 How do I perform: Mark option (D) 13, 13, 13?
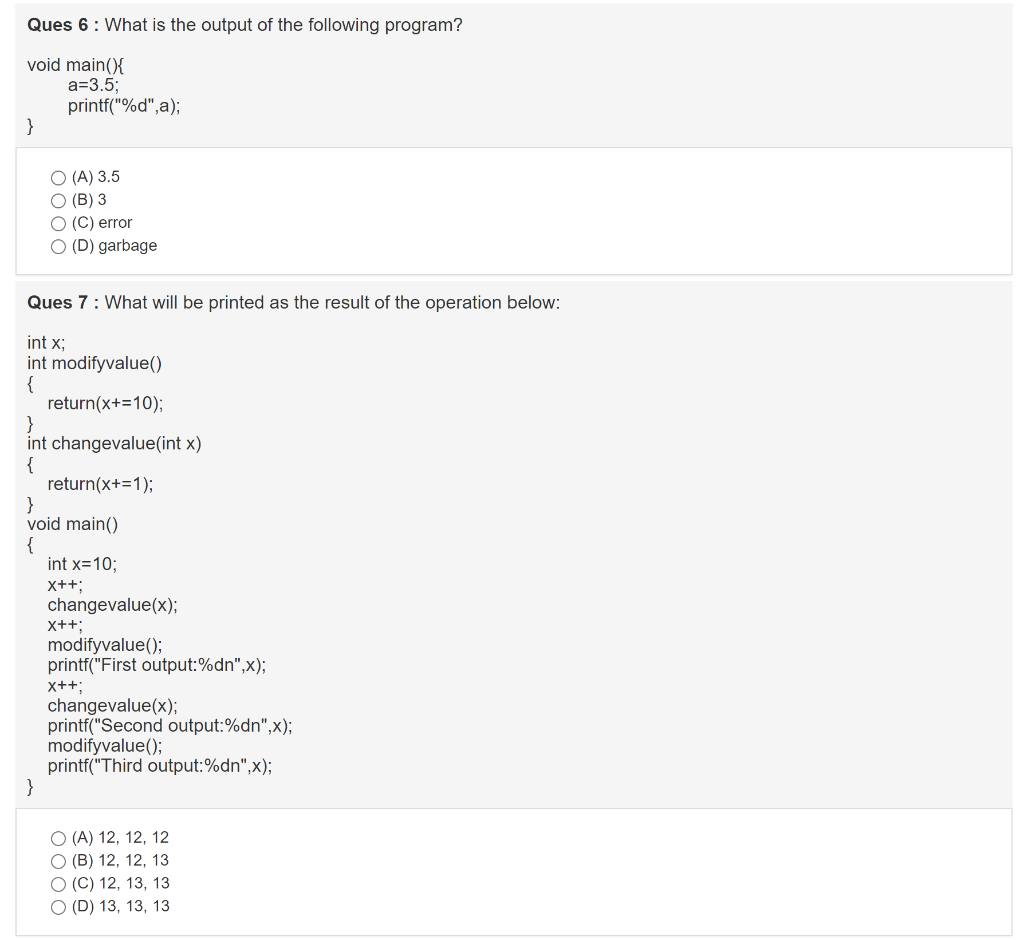pos(58,907)
